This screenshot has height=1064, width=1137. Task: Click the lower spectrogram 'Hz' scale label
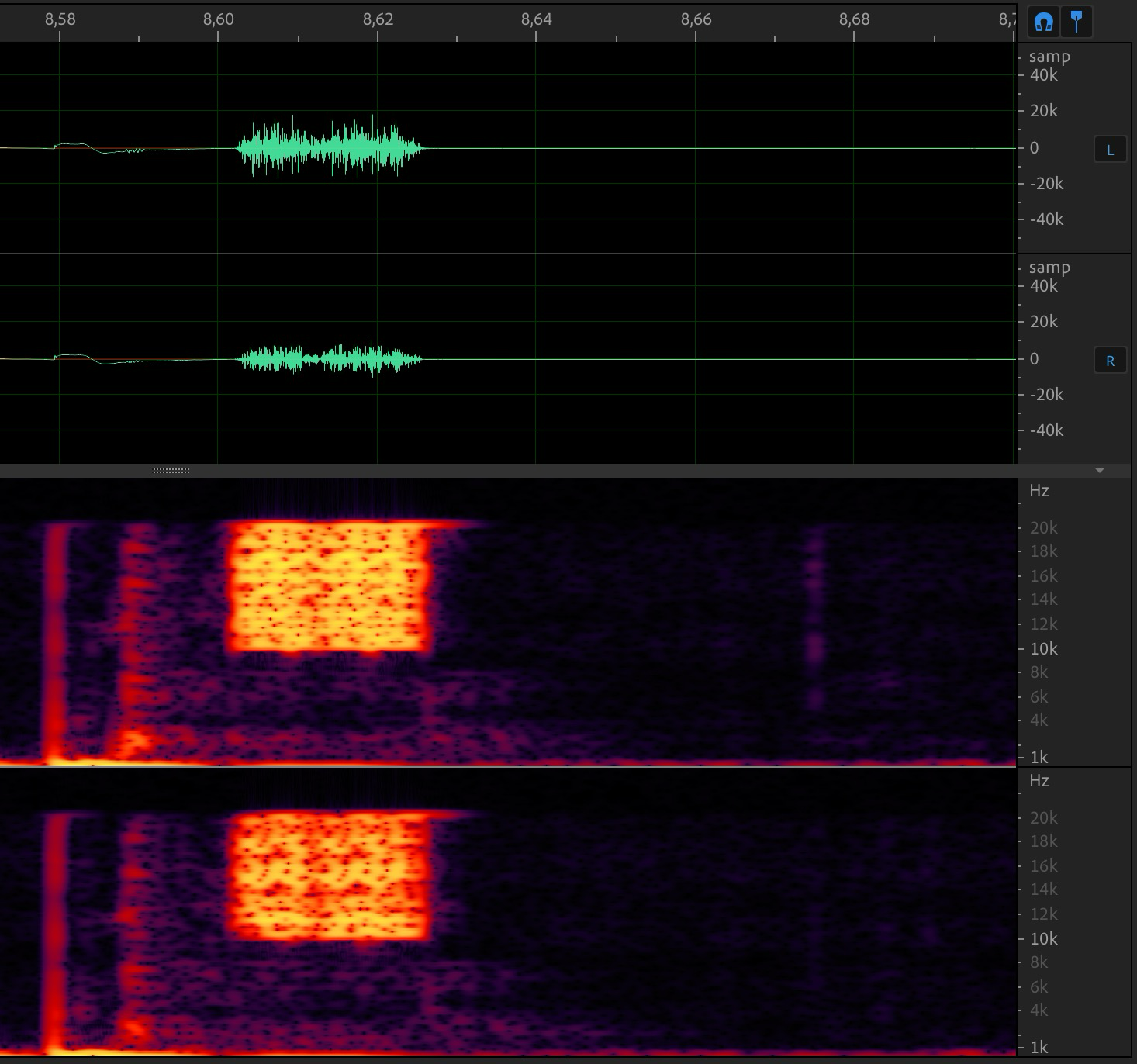point(1039,781)
